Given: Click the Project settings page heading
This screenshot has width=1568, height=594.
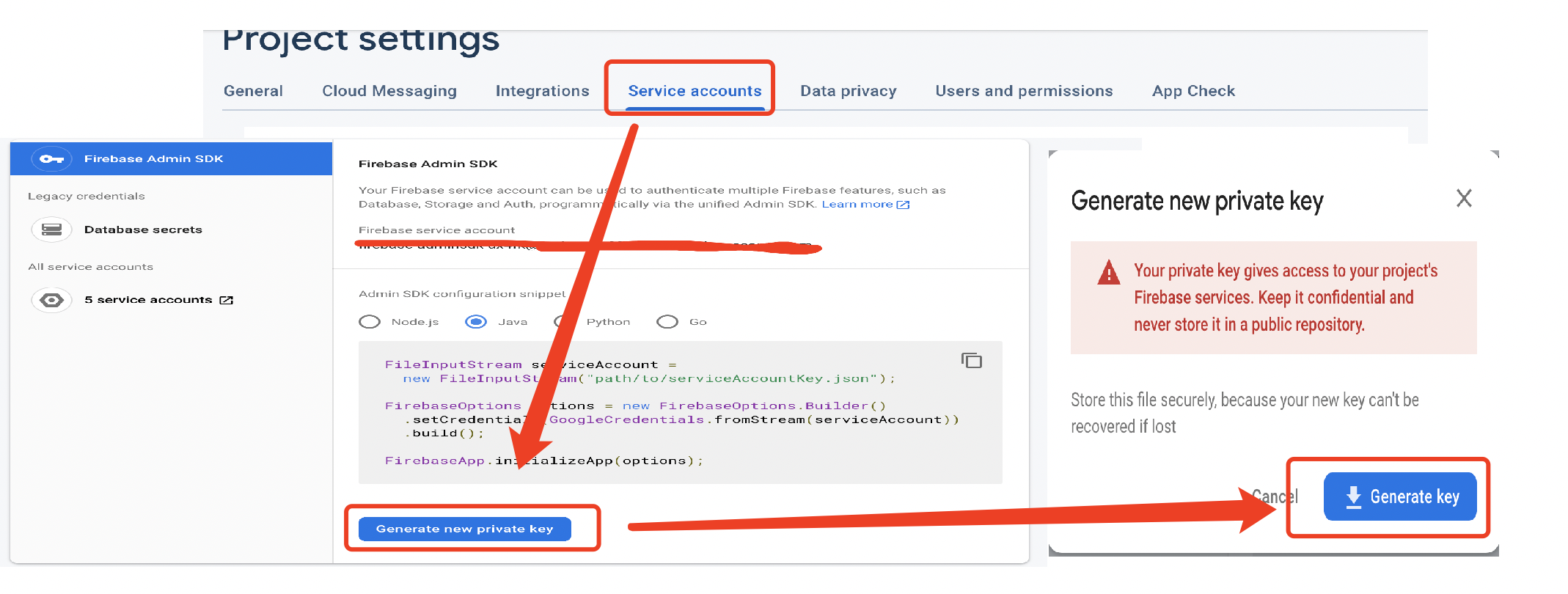Looking at the screenshot, I should [x=361, y=41].
